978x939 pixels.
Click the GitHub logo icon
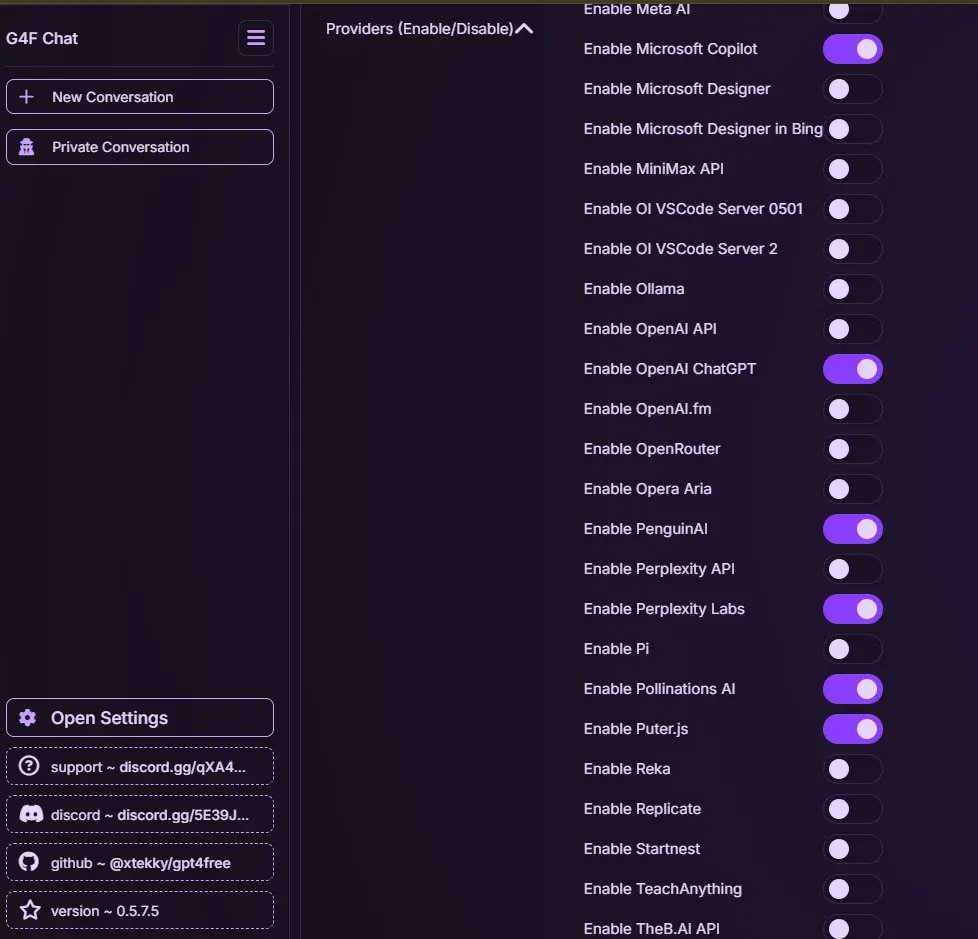point(29,862)
